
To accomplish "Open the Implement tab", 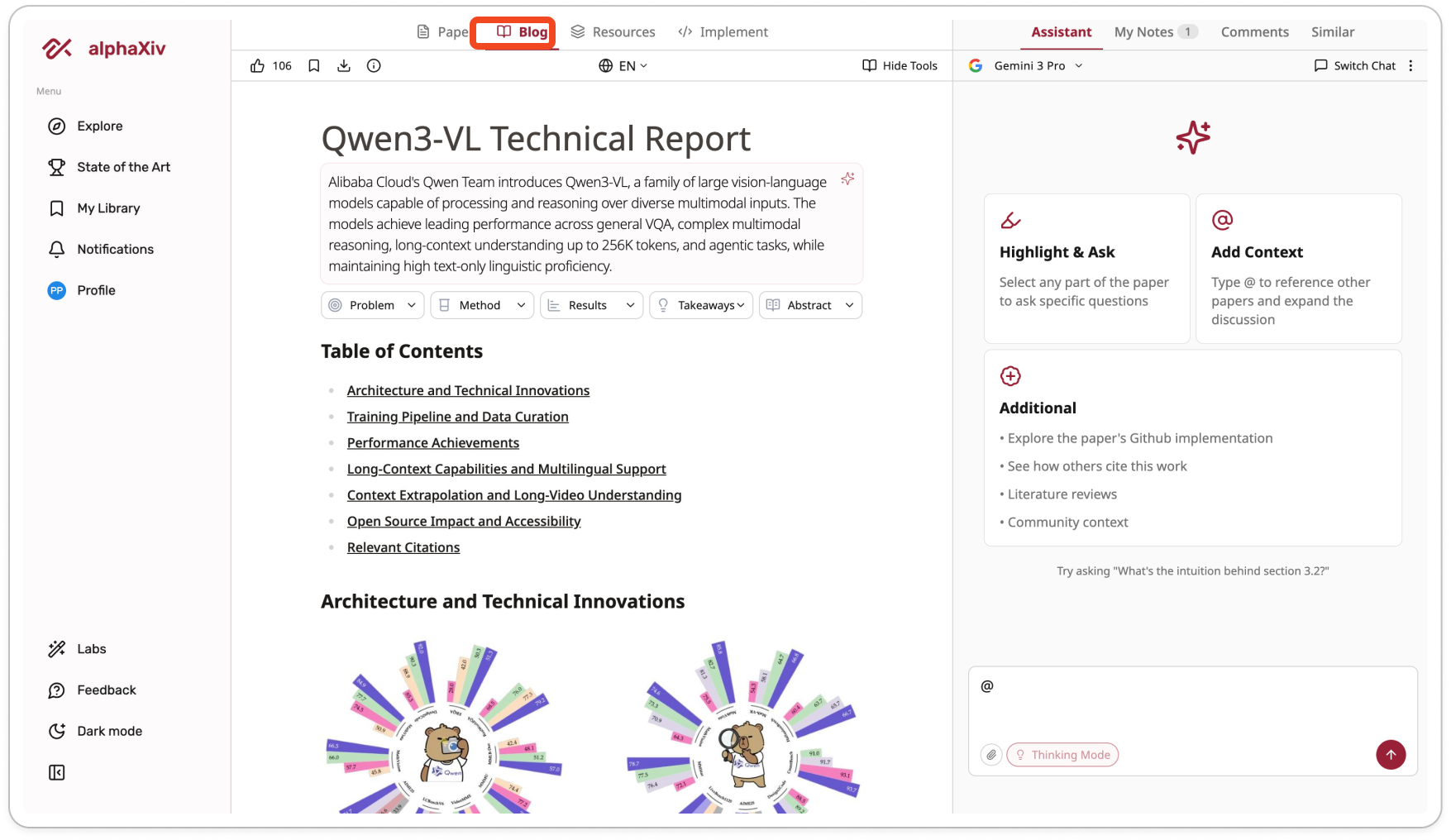I will tap(723, 32).
